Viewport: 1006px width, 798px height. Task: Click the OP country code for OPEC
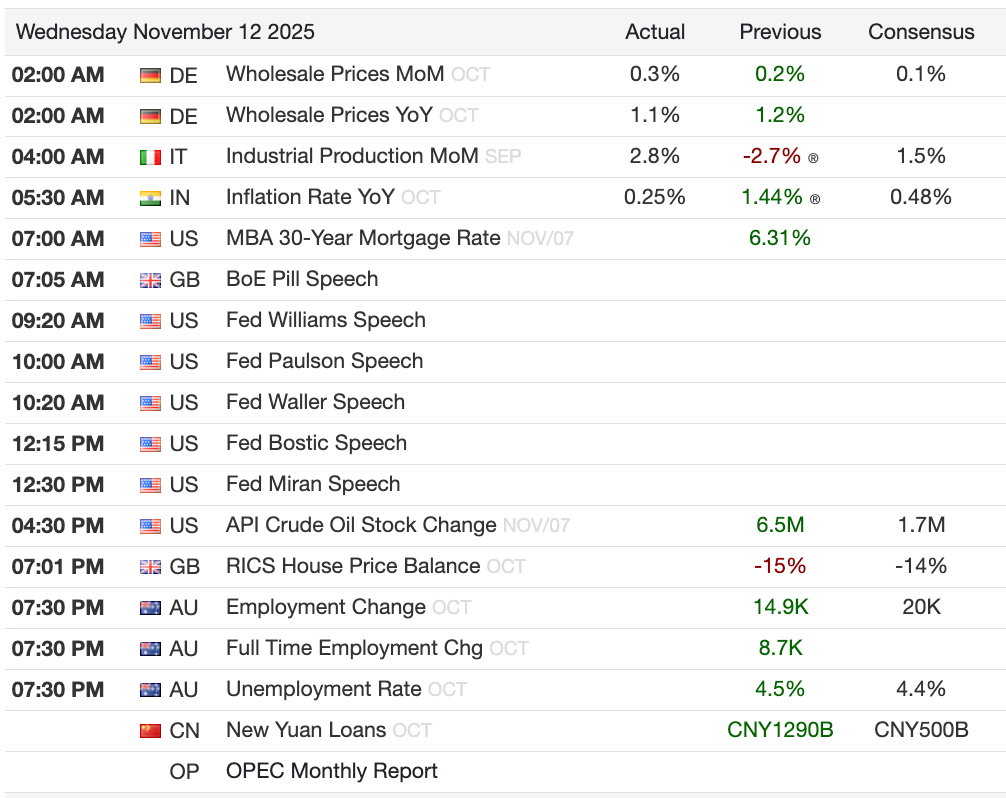point(184,772)
